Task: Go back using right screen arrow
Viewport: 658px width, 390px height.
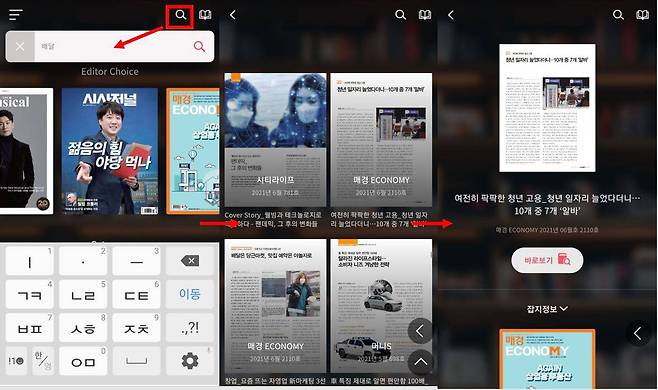Action: [x=451, y=15]
